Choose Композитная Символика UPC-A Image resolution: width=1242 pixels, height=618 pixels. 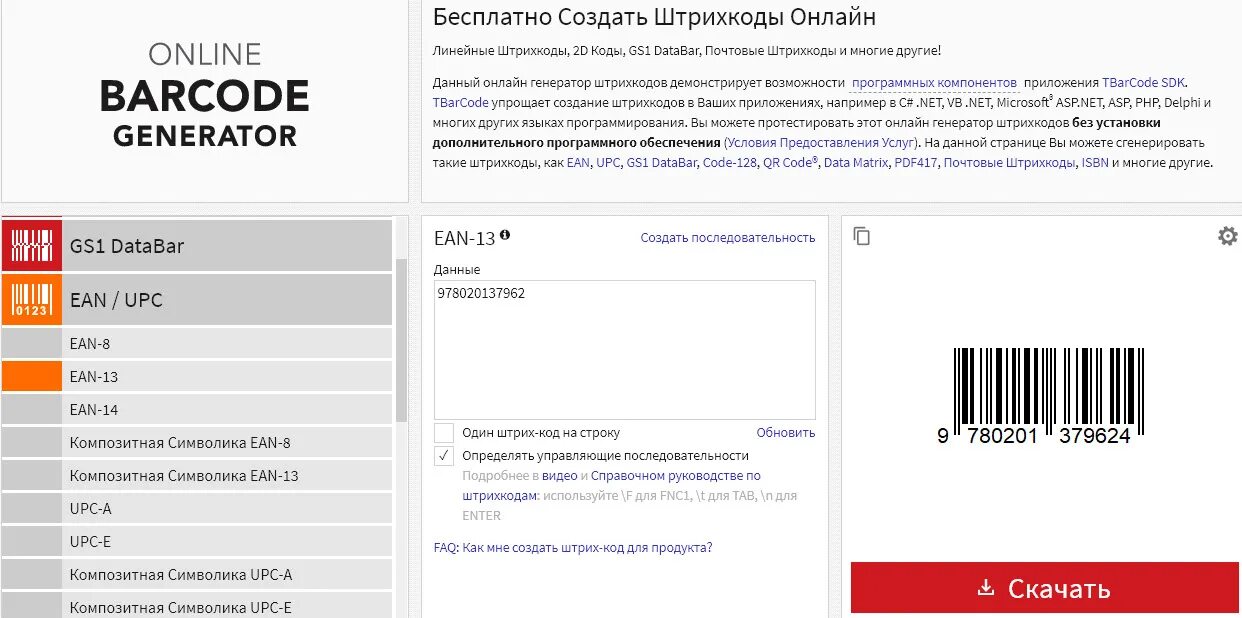click(x=197, y=574)
